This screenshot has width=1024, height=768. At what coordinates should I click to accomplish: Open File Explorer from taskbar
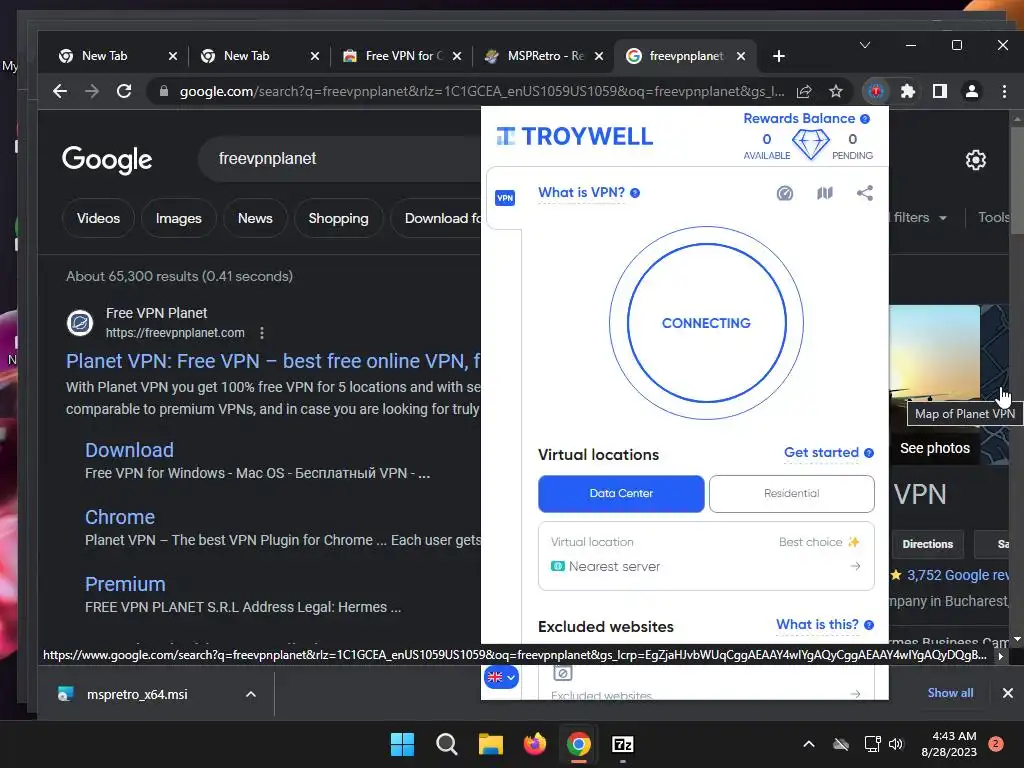coord(490,744)
